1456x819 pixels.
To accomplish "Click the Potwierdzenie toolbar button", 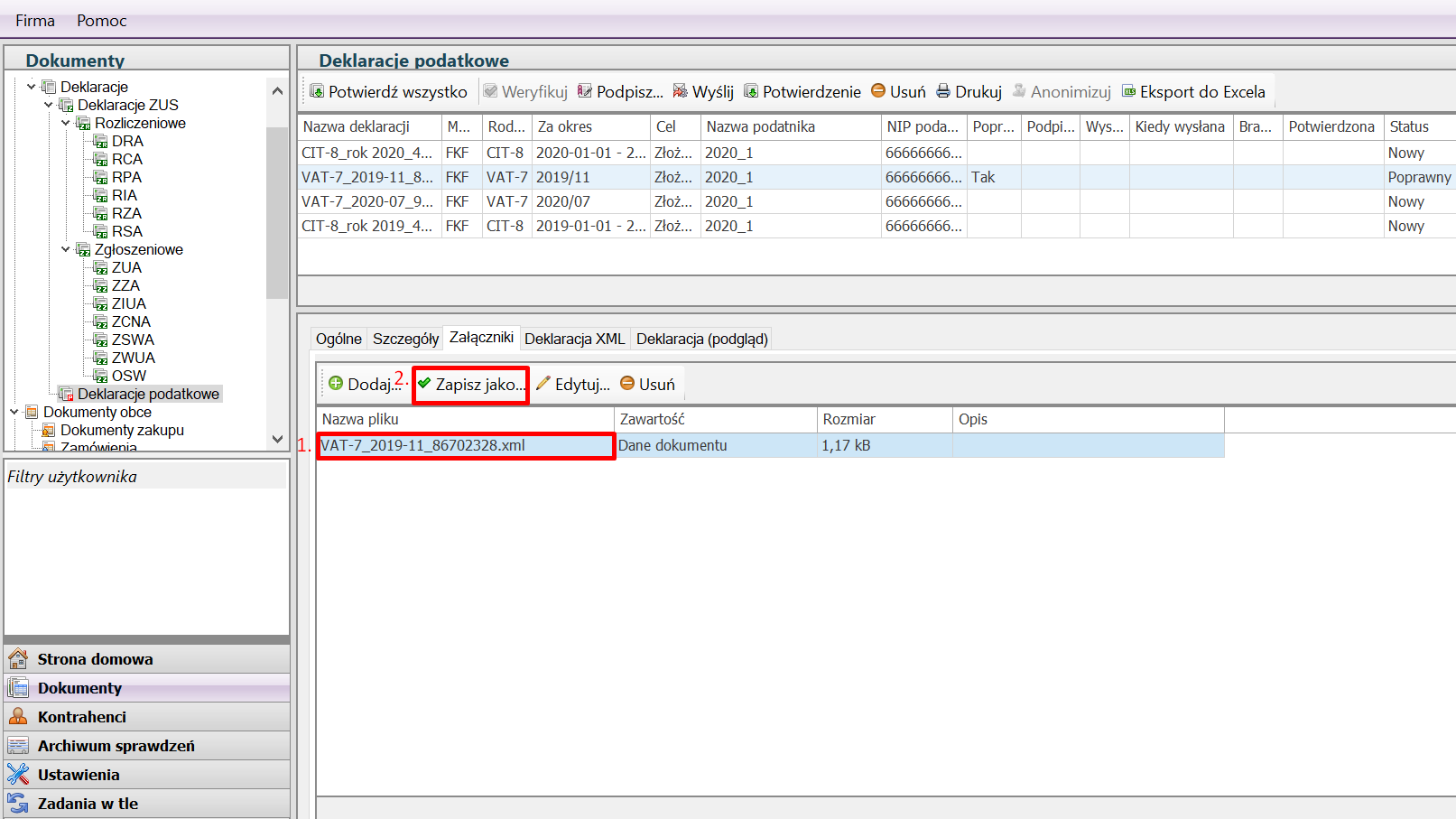I will (x=802, y=92).
